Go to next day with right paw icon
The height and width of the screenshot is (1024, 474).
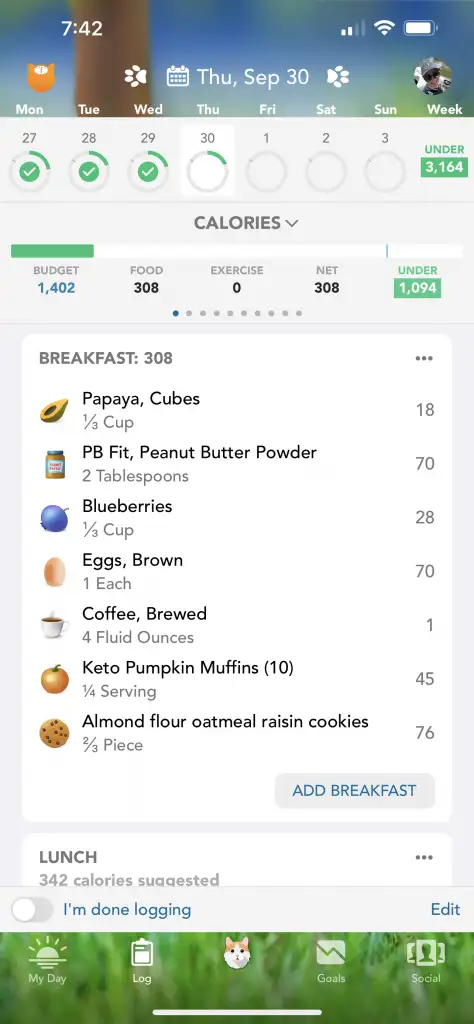pyautogui.click(x=338, y=77)
